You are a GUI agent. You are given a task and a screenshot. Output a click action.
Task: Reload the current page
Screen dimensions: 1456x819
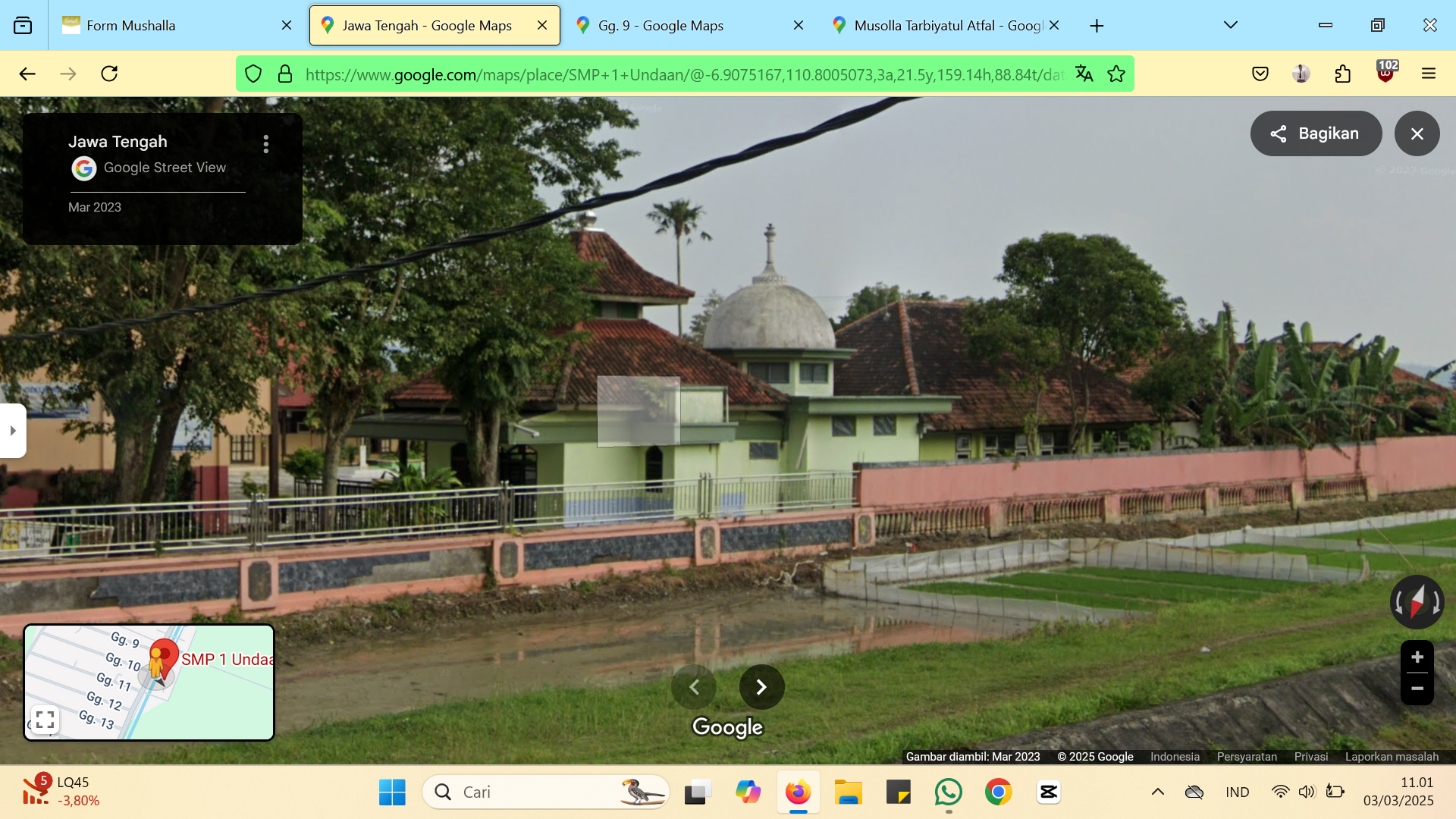(109, 74)
